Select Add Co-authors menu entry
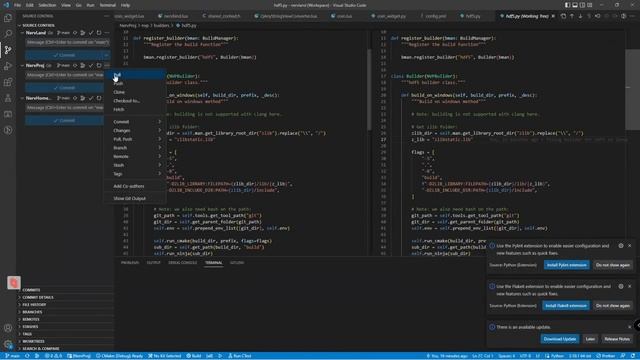640x360 pixels. point(135,186)
